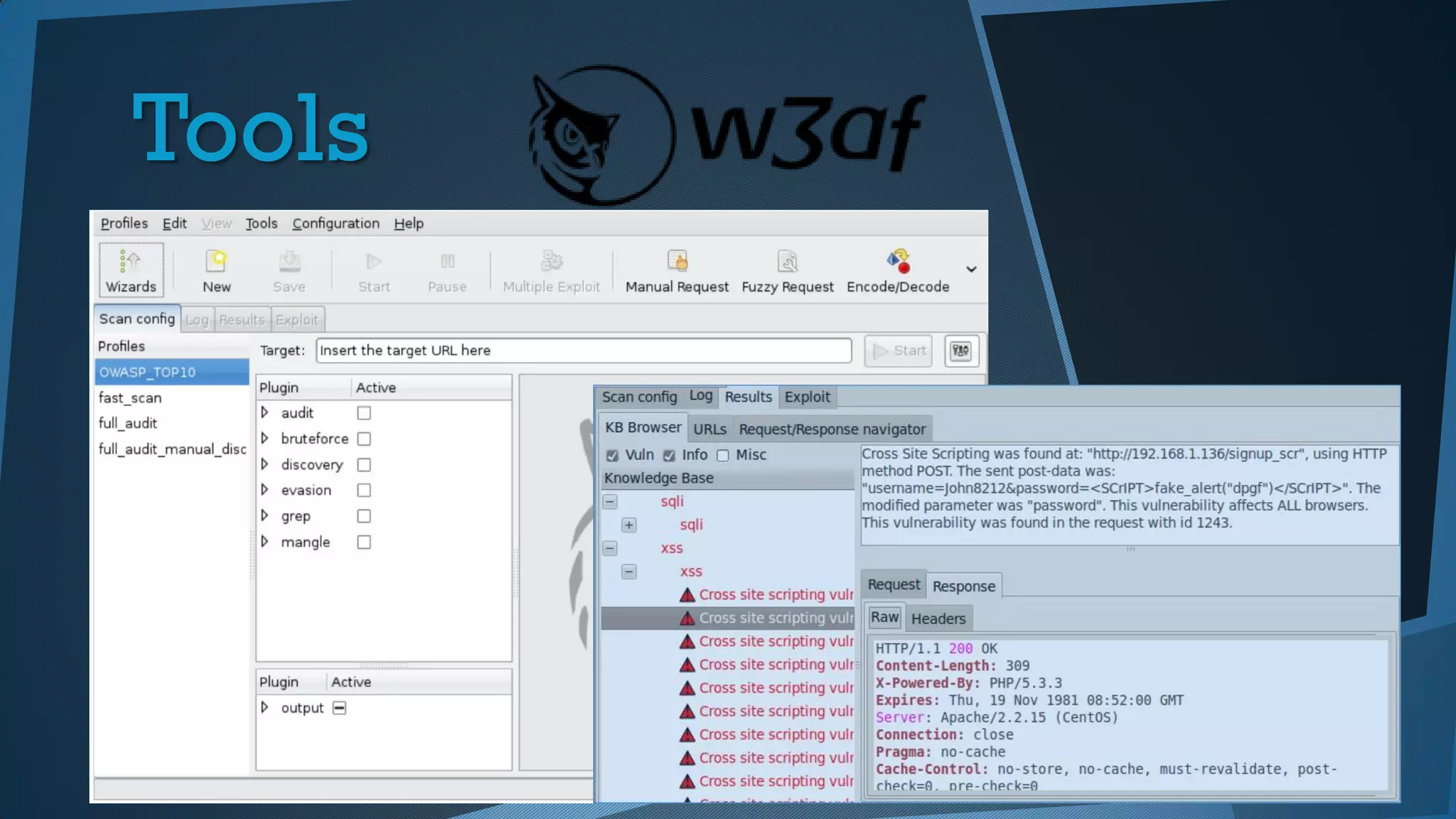1456x819 pixels.
Task: Click the target URL input field
Action: pos(583,350)
